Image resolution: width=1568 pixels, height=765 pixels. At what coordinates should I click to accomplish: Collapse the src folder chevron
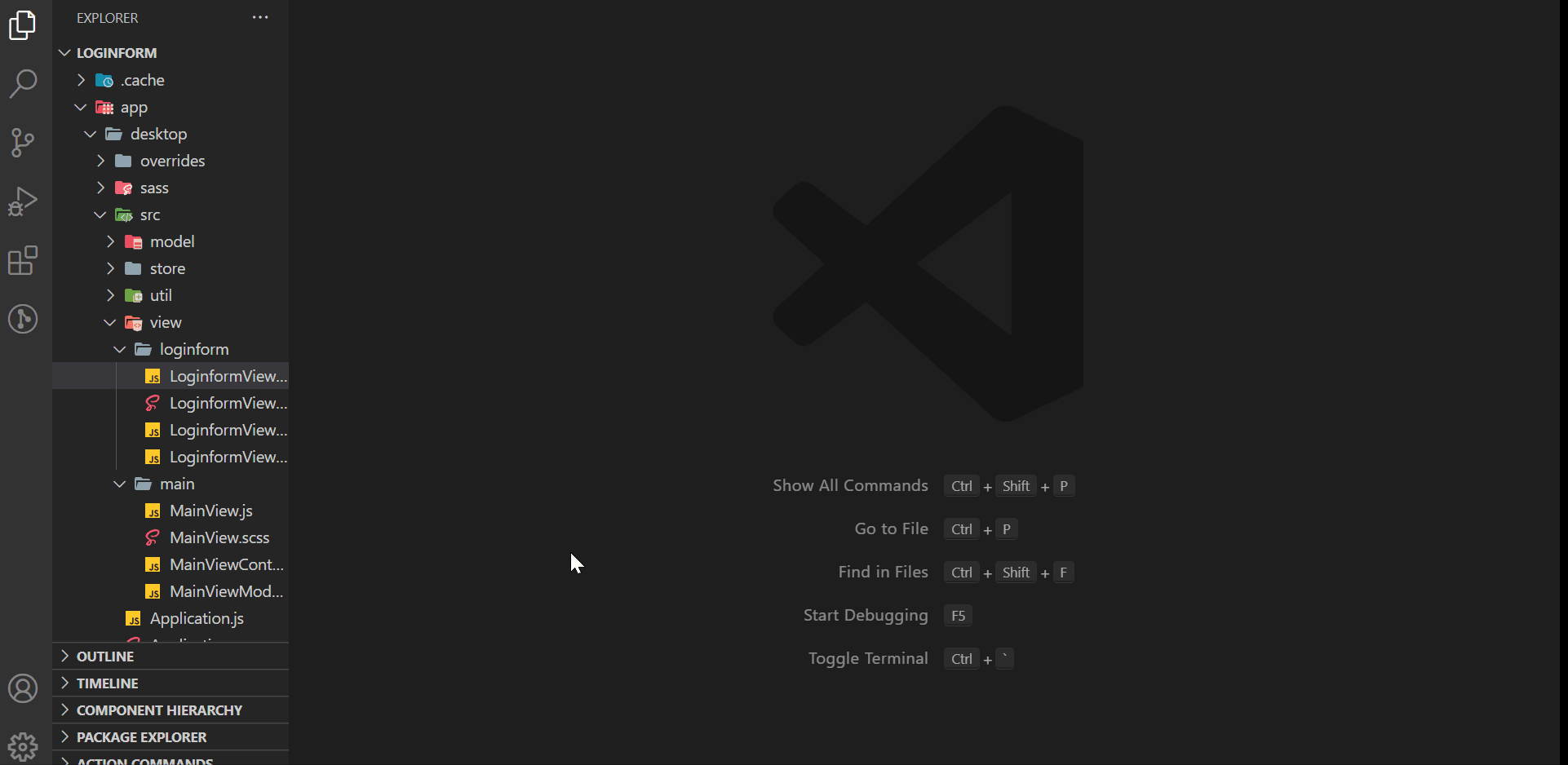point(100,214)
